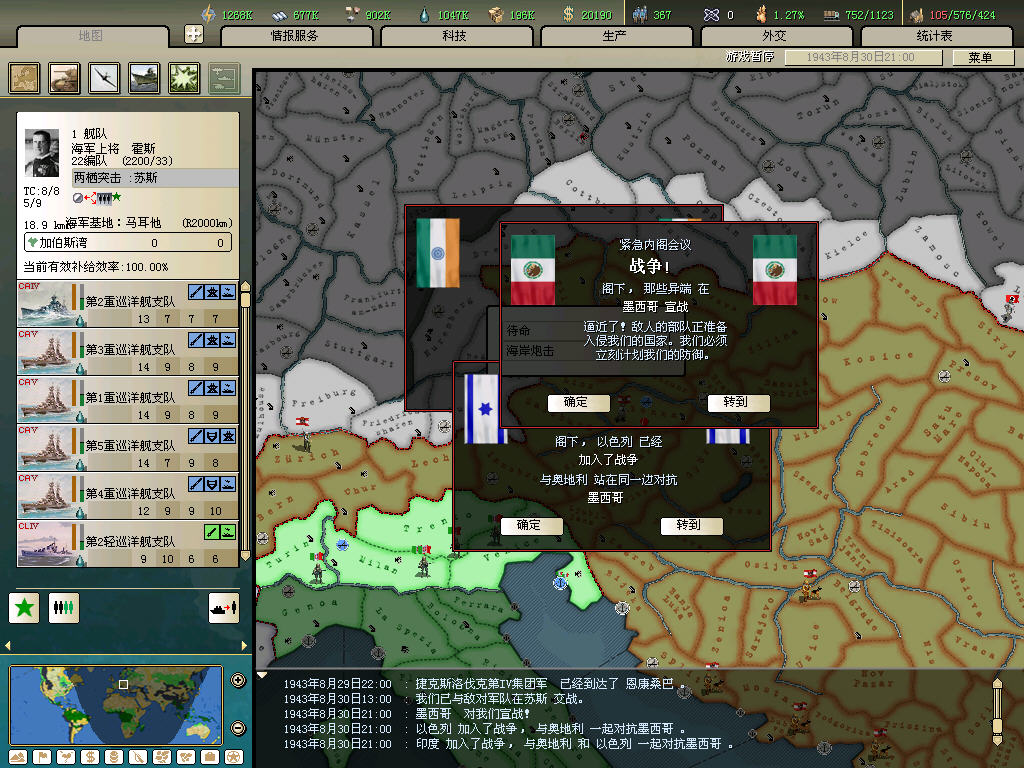
Task: Show naval units with the warship icon
Action: (144, 78)
